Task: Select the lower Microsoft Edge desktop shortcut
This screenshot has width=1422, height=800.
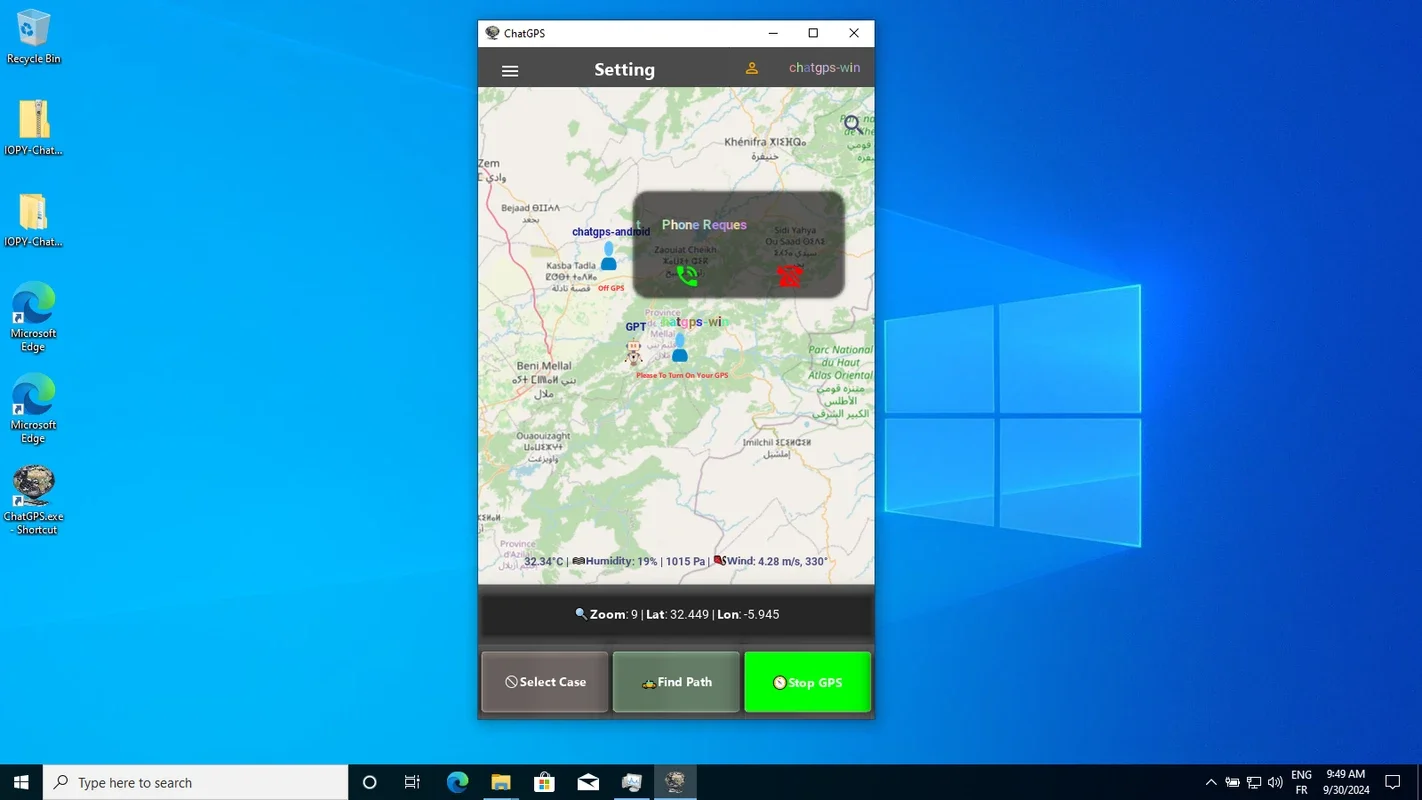Action: [33, 409]
